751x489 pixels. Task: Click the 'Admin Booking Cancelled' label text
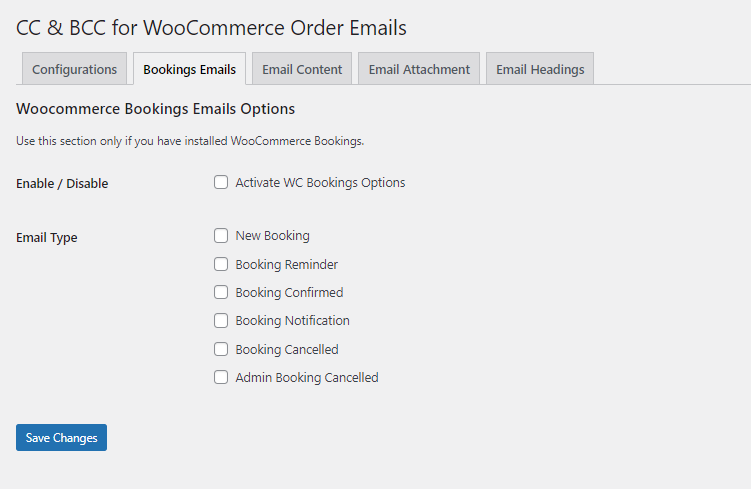point(307,378)
